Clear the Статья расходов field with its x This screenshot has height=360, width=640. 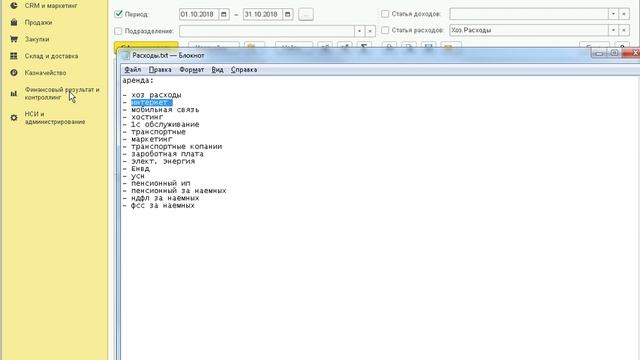click(x=624, y=30)
